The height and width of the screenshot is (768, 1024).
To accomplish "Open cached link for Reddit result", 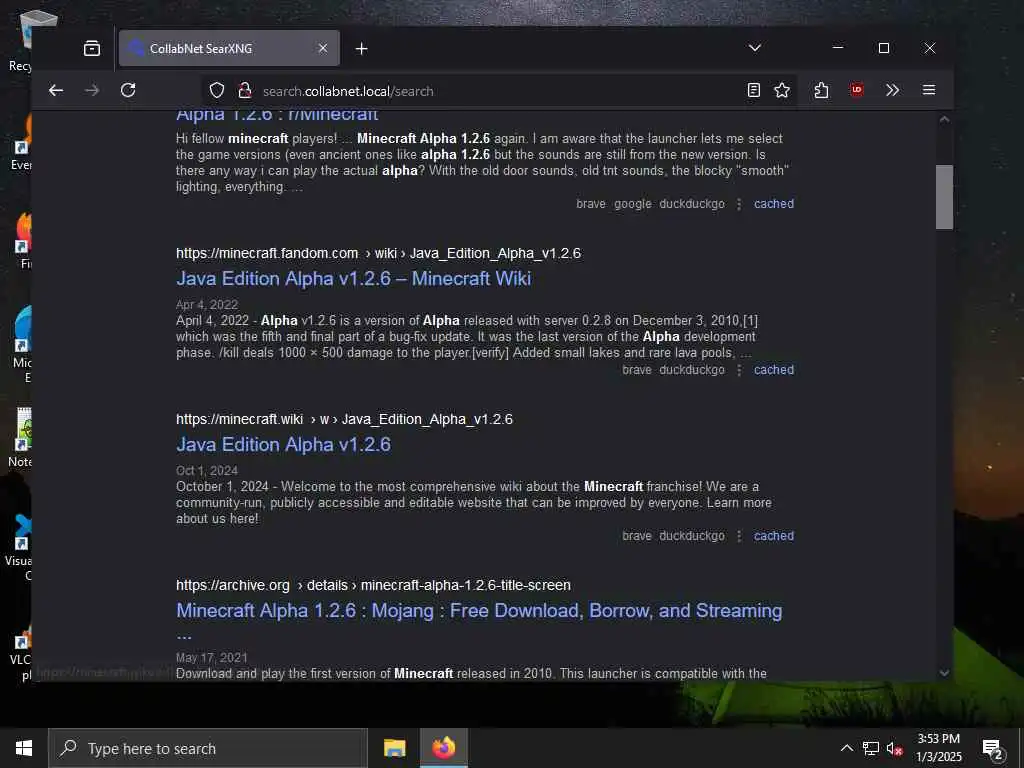I will [x=774, y=204].
